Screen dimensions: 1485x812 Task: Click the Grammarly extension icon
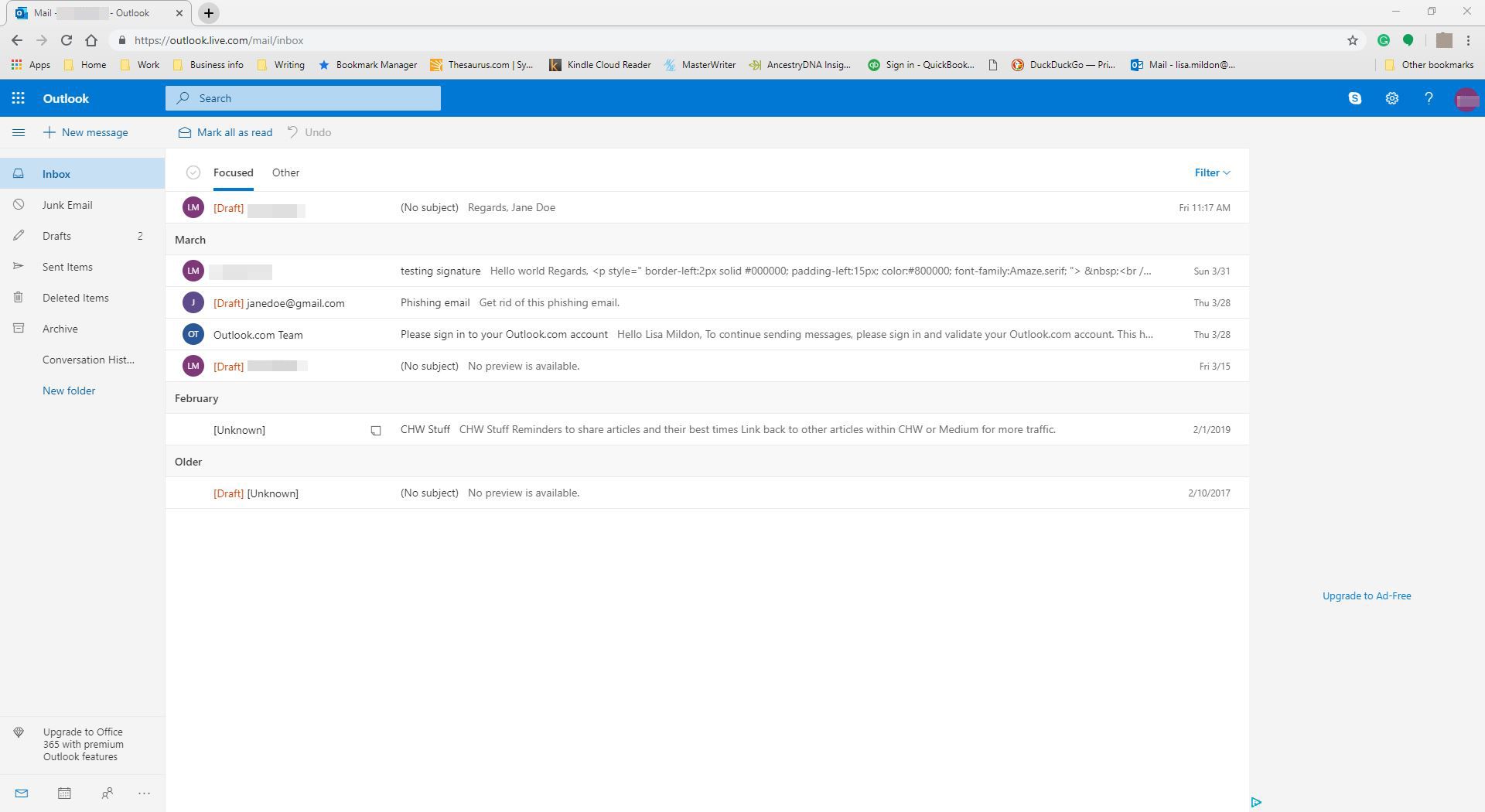[x=1384, y=40]
